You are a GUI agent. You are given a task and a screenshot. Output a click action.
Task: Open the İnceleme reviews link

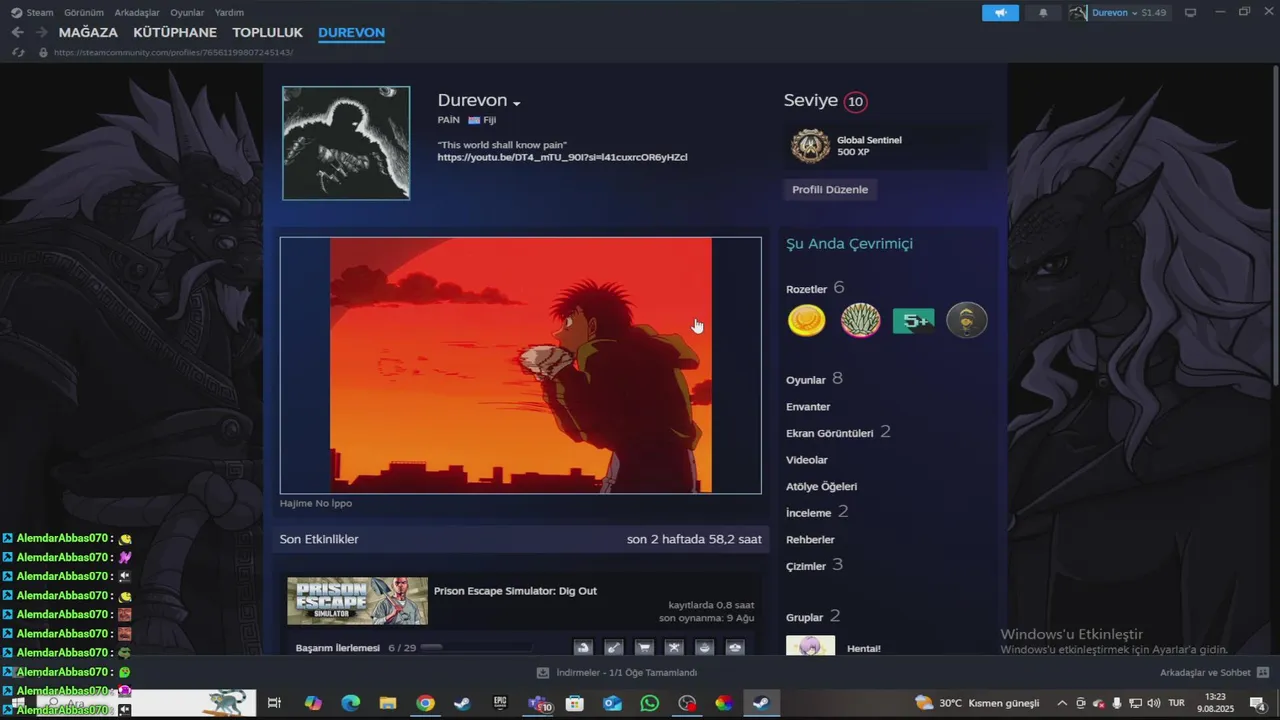(809, 513)
